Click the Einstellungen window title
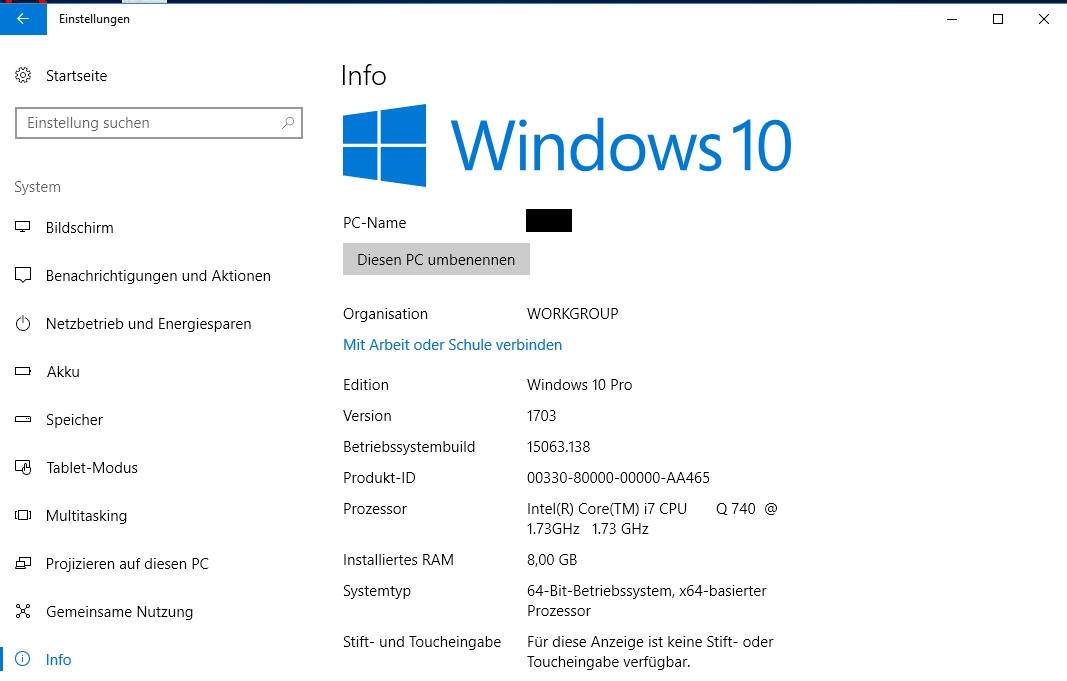1067x681 pixels. 94,19
